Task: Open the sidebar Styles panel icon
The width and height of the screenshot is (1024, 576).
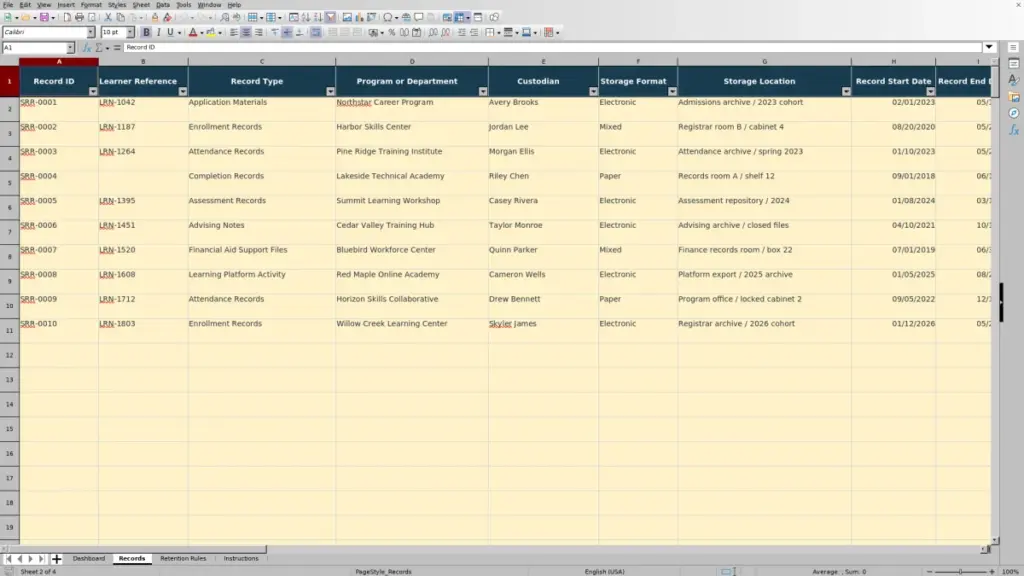Action: click(x=1014, y=80)
